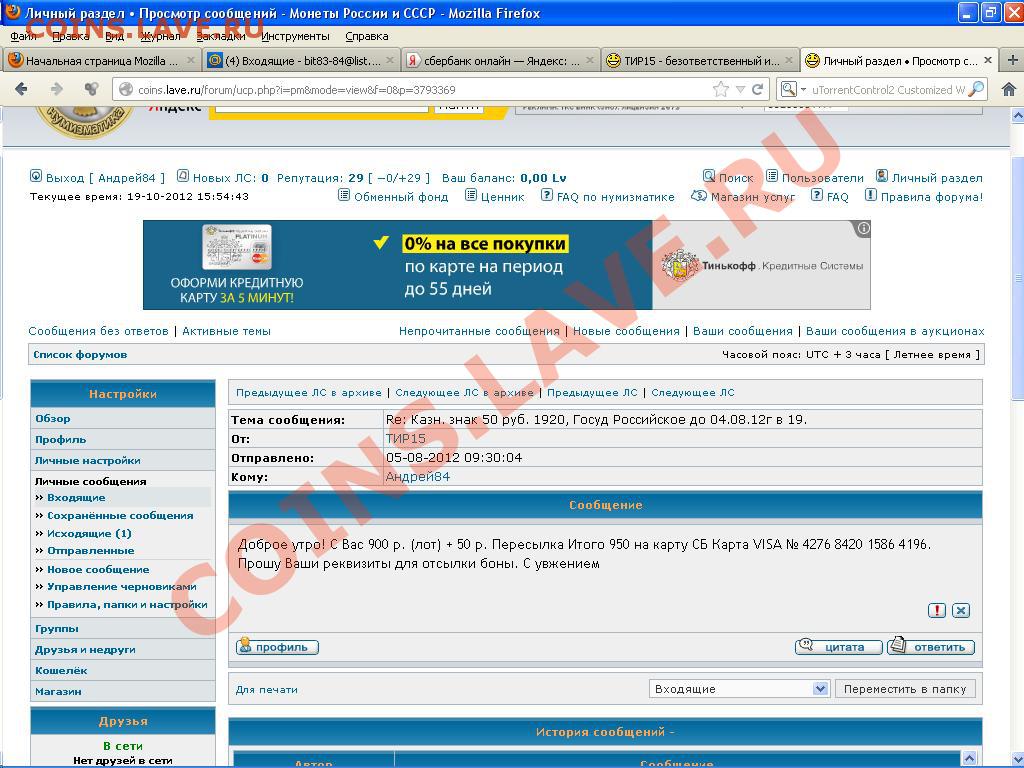Select 'Профиль' in the settings sidebar
The image size is (1024, 768).
click(x=61, y=440)
